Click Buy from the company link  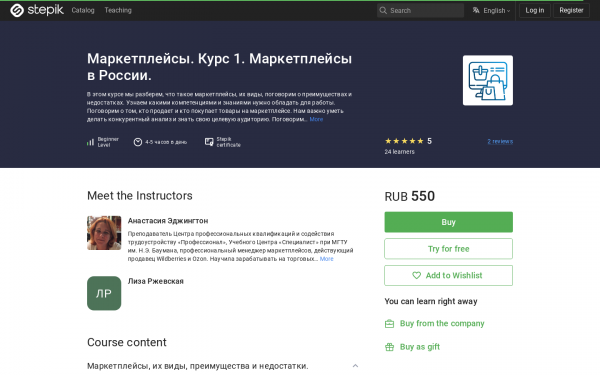[442, 324]
